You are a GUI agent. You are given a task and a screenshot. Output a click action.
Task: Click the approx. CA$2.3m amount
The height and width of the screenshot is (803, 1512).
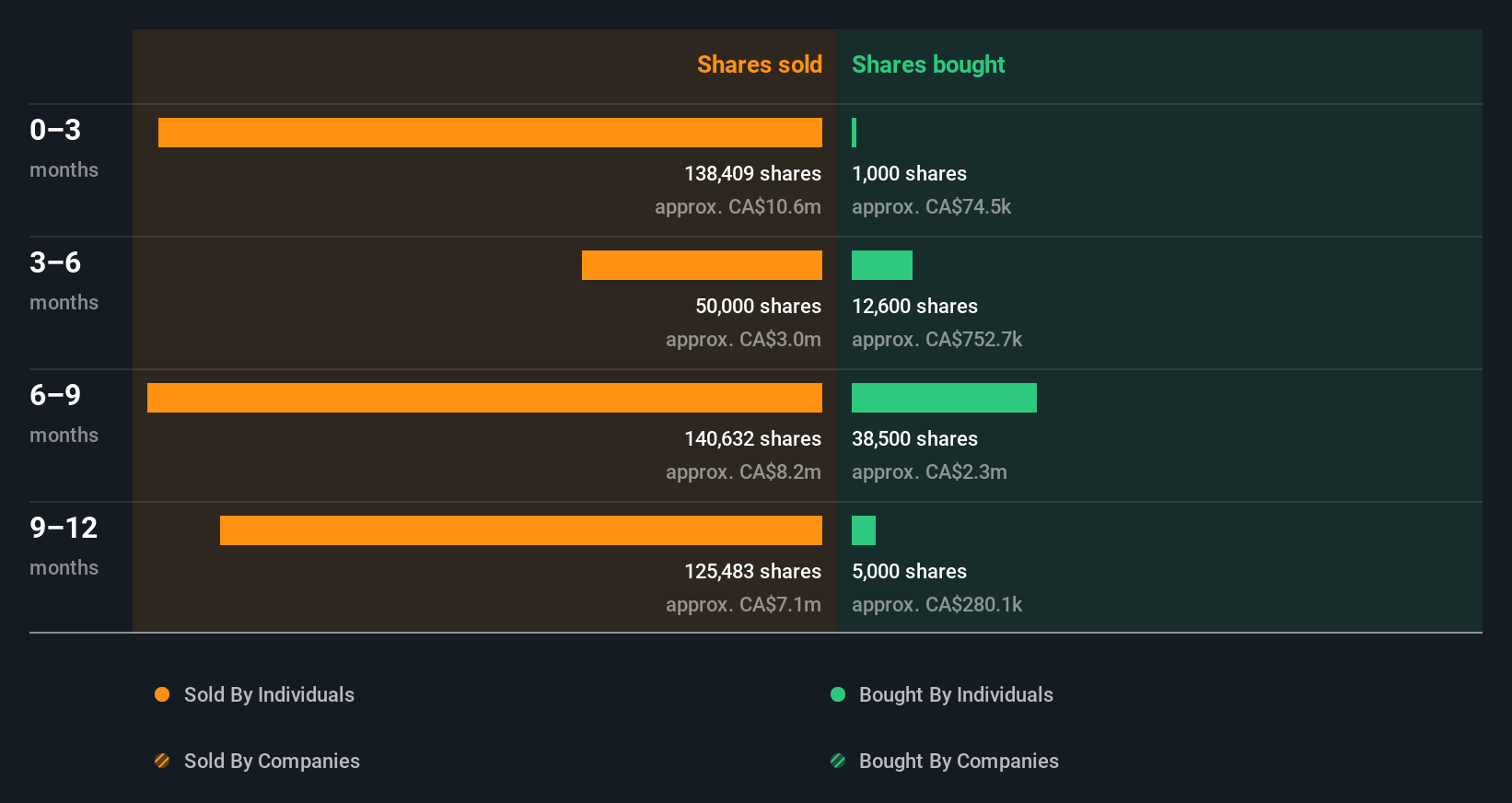929,471
